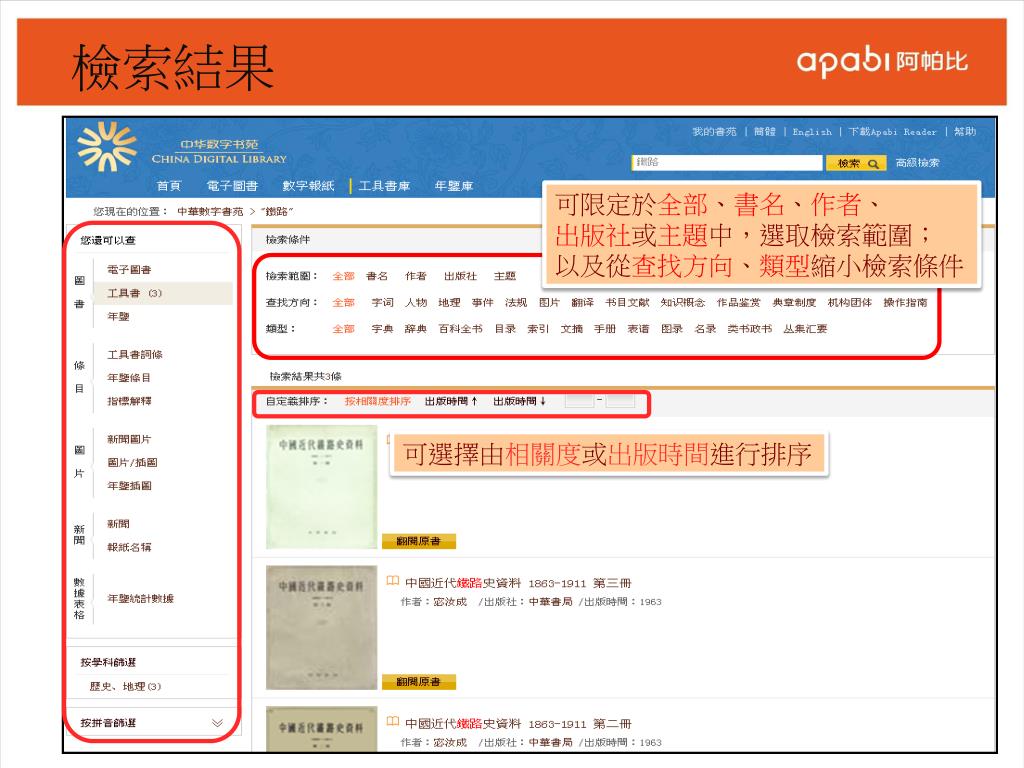Sort by 出版時間 ascending arrow

451,401
